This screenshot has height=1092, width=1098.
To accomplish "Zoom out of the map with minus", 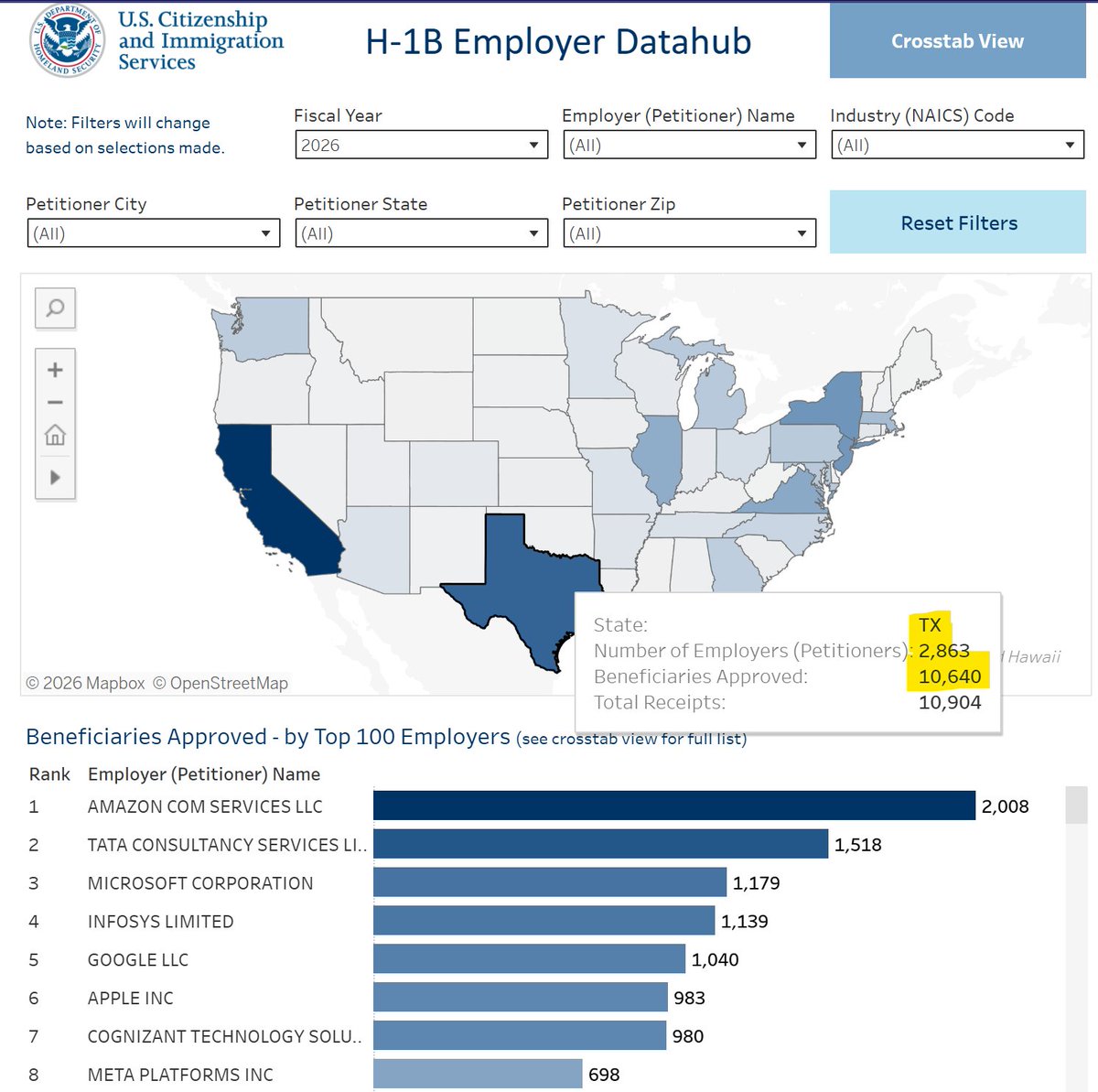I will point(55,403).
